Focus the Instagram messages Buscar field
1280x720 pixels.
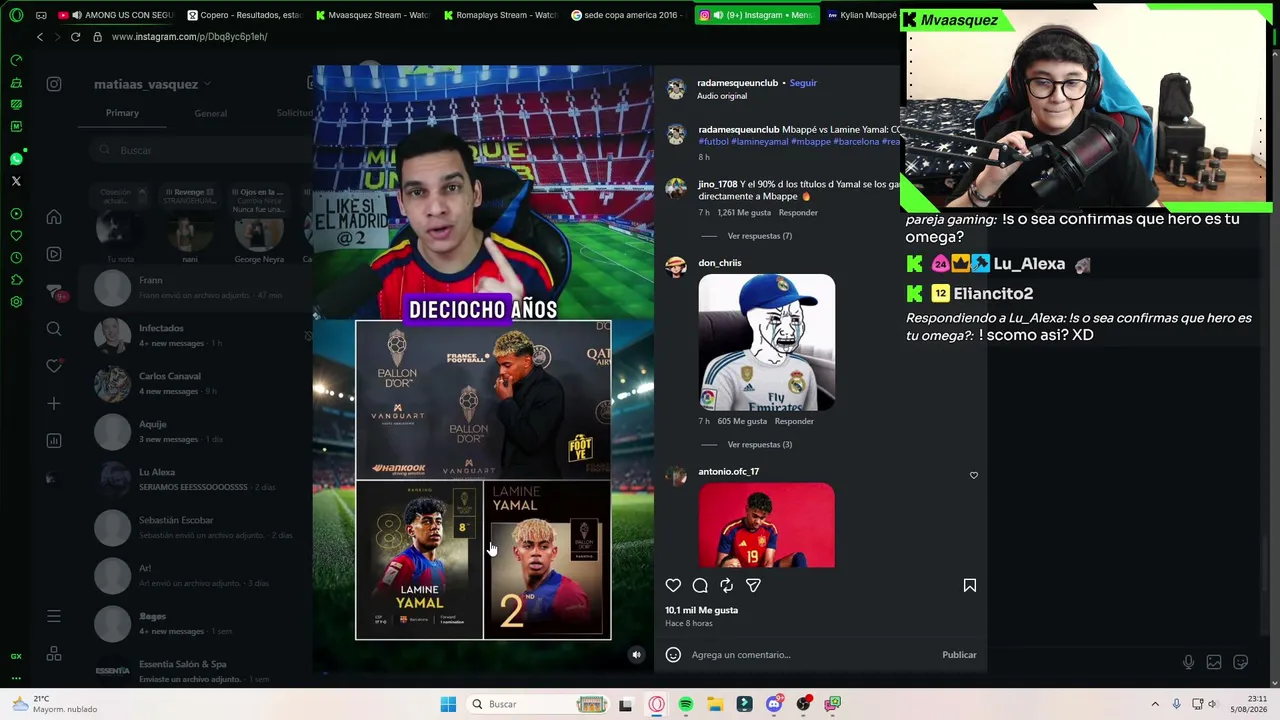[x=200, y=150]
